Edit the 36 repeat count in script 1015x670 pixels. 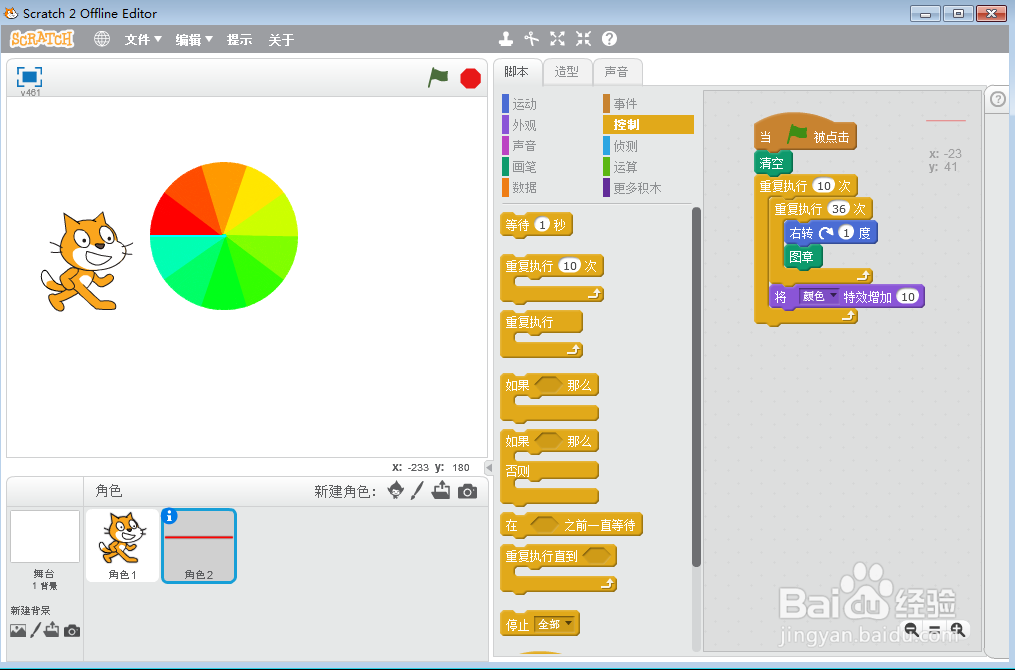coord(839,208)
